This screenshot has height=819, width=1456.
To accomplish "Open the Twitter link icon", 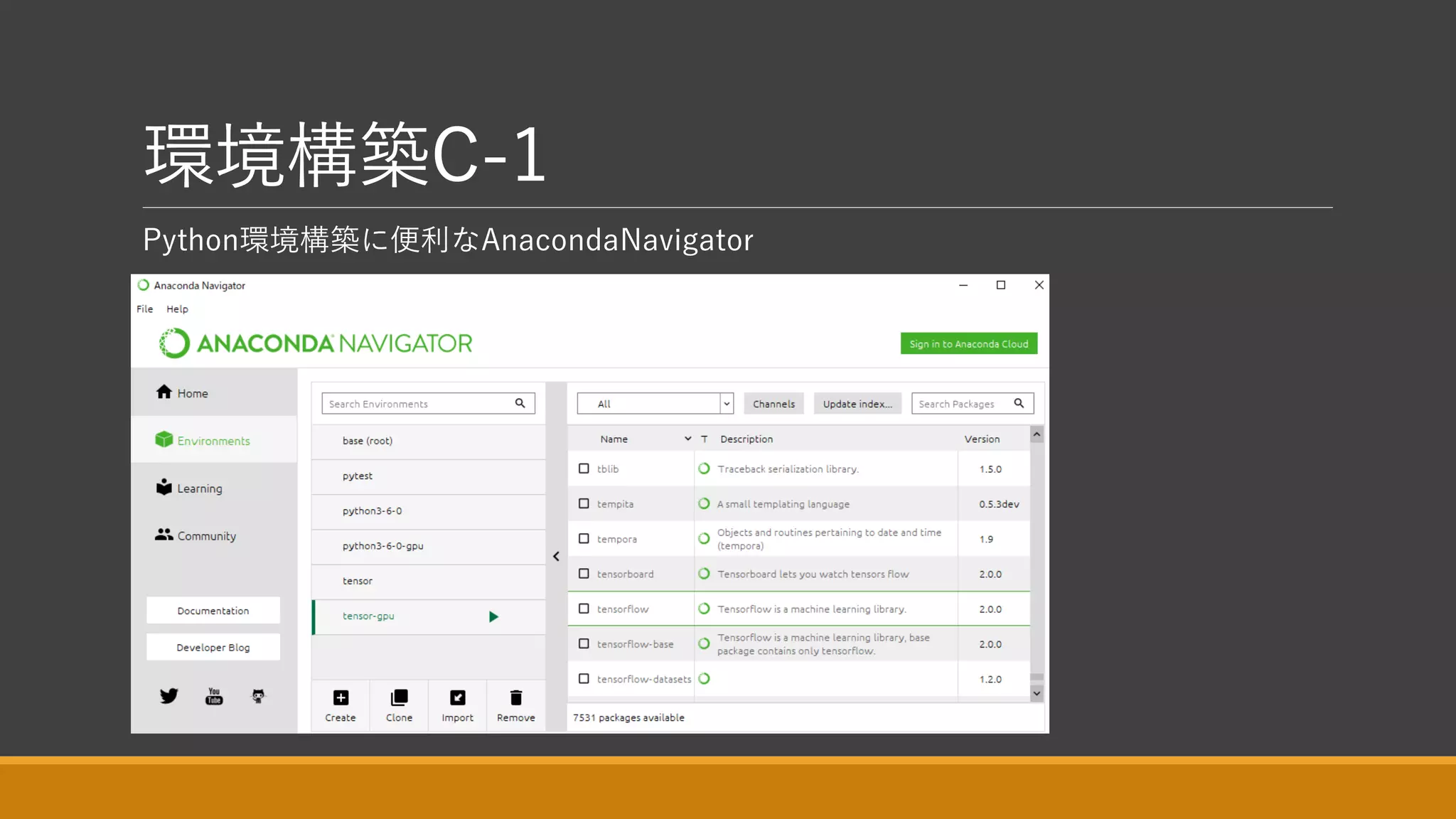I will click(168, 696).
